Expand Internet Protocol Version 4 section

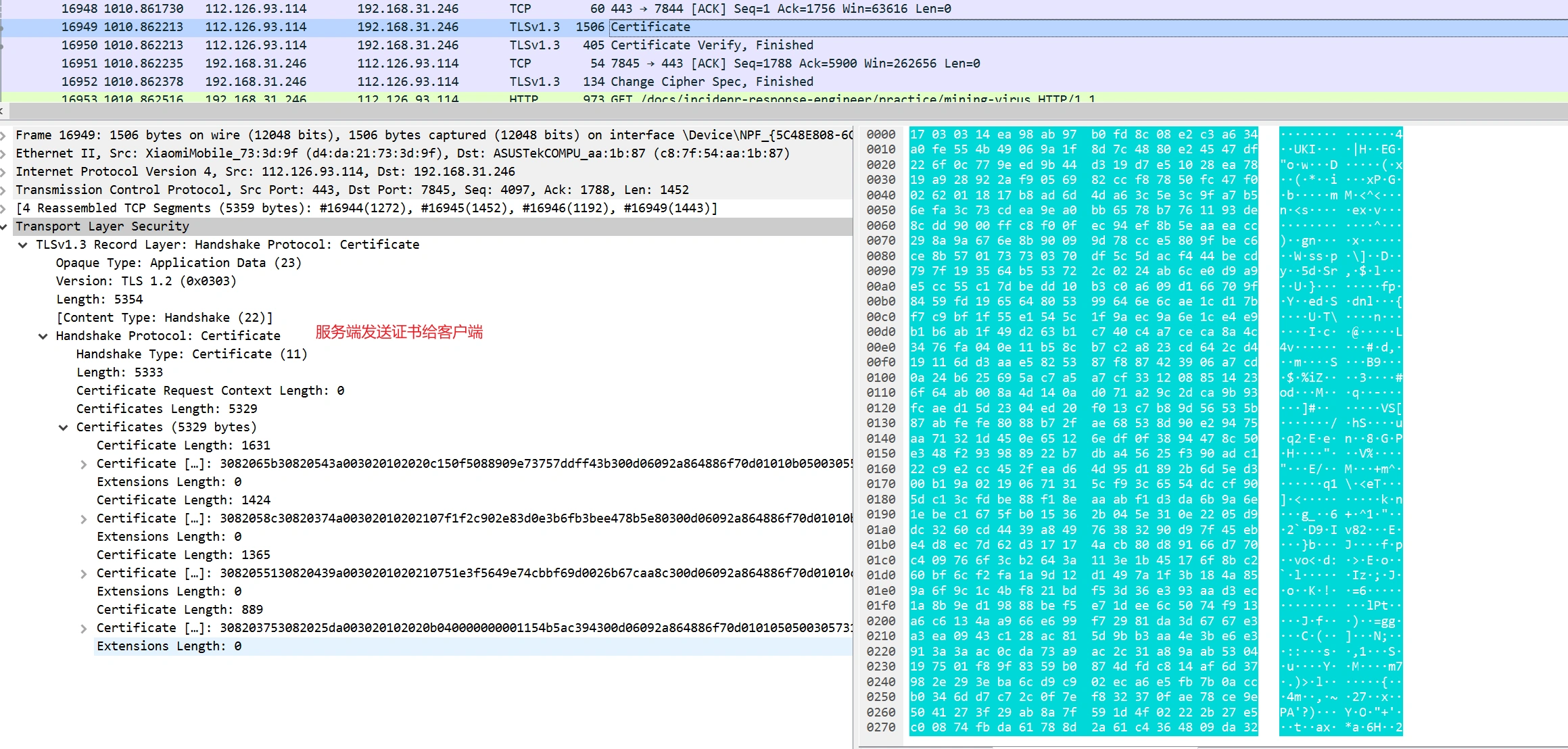(x=3, y=172)
